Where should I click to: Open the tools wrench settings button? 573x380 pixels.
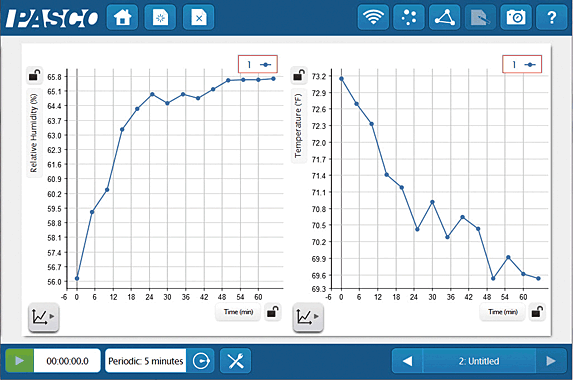tap(236, 361)
